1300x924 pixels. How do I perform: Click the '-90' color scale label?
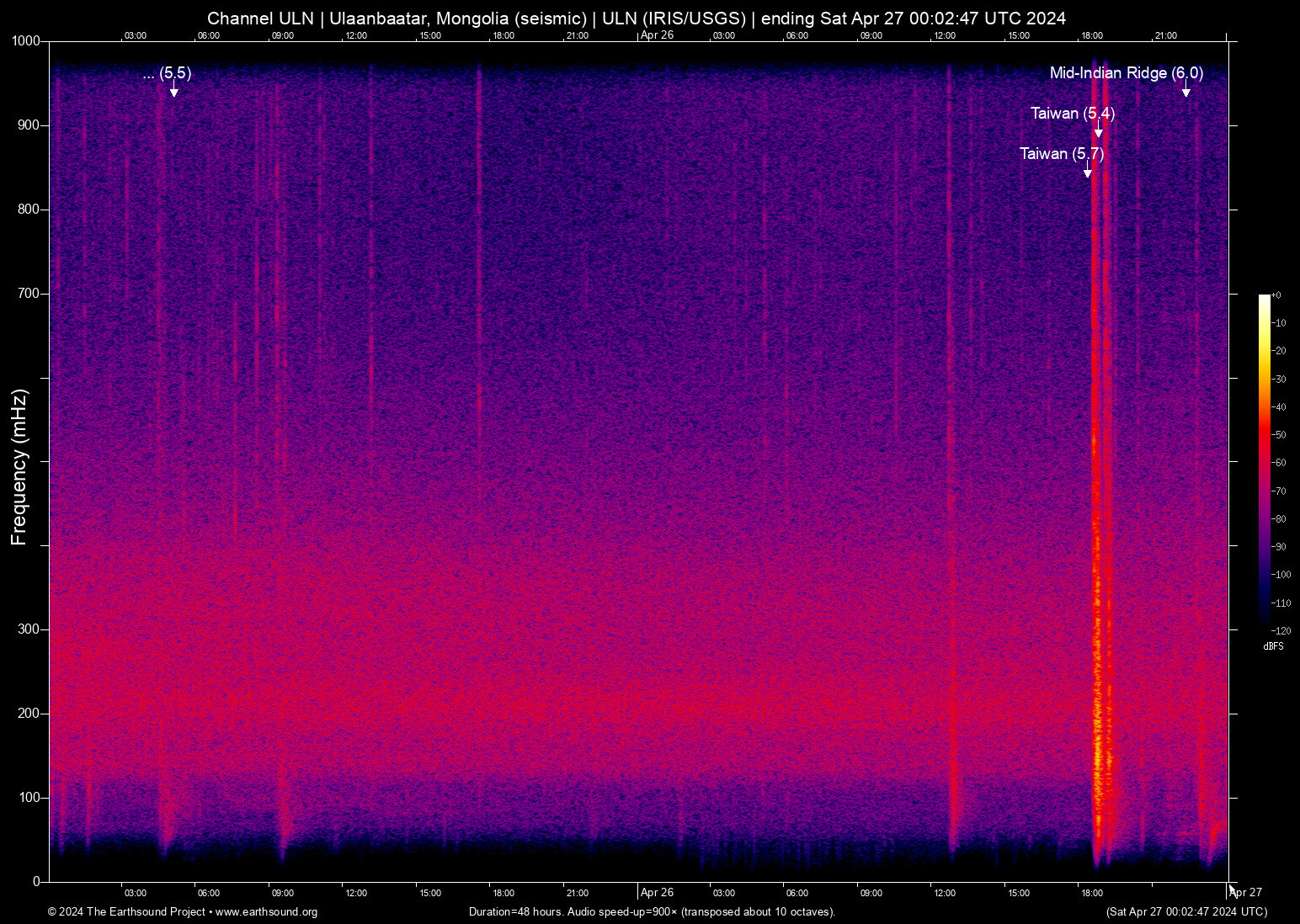click(1279, 547)
